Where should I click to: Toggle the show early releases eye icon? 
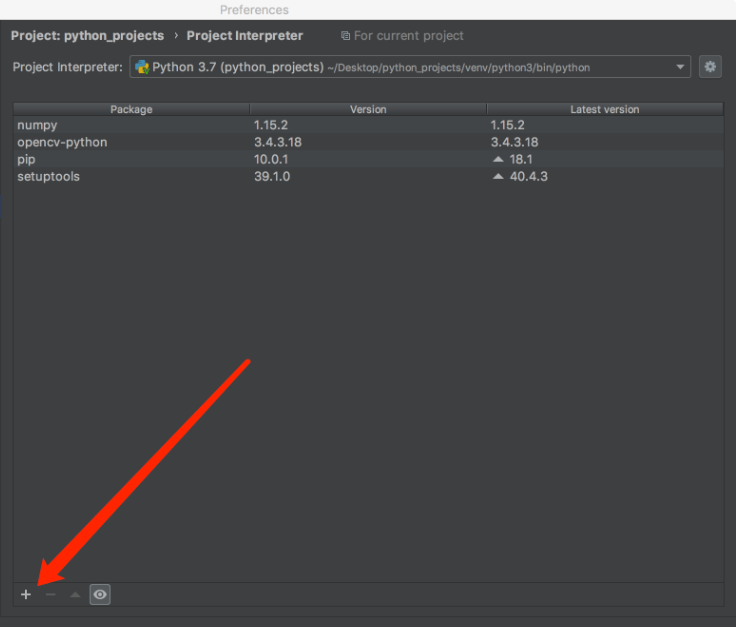(x=100, y=595)
